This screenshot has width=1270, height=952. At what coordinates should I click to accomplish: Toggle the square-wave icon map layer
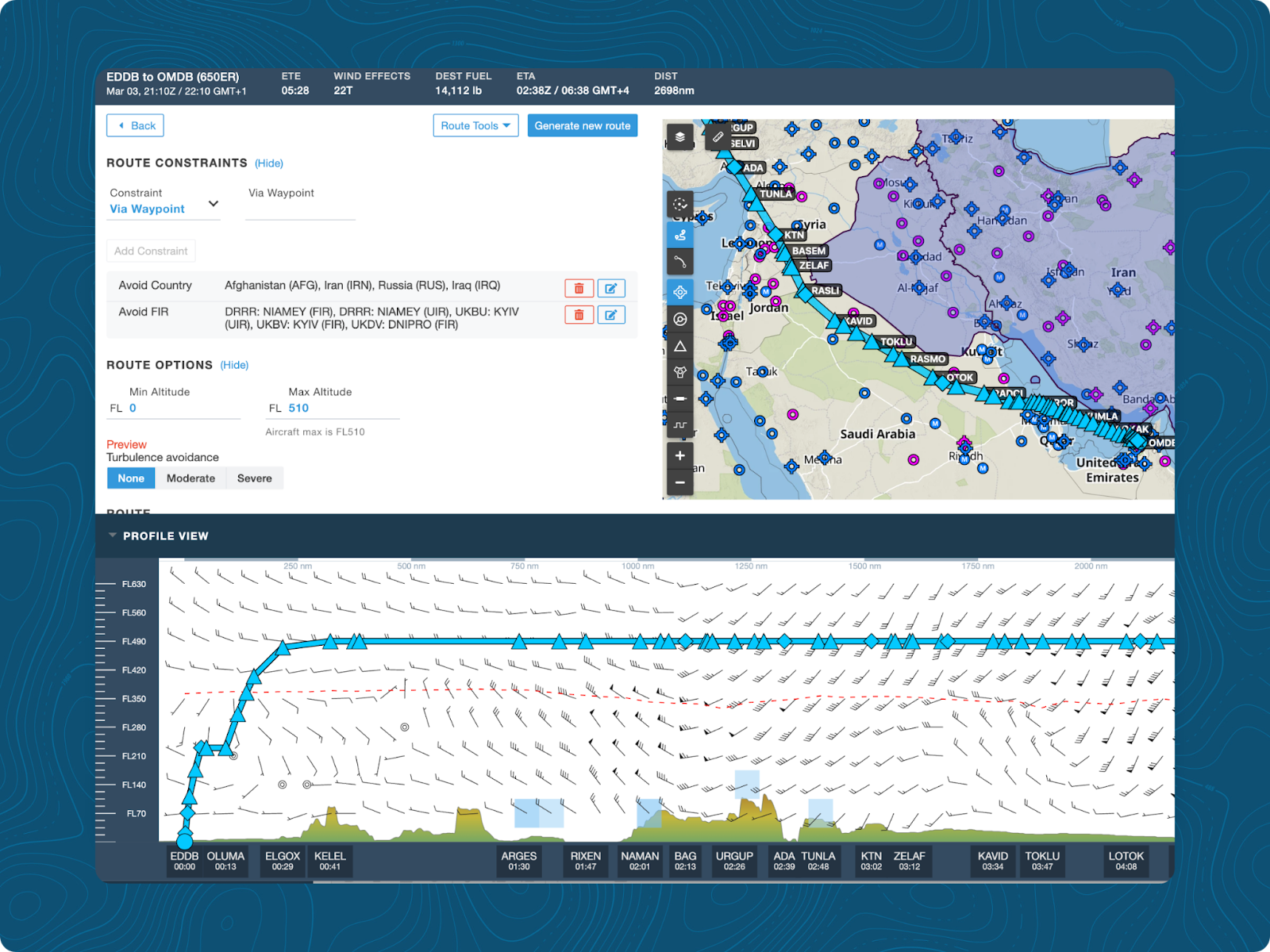(680, 425)
